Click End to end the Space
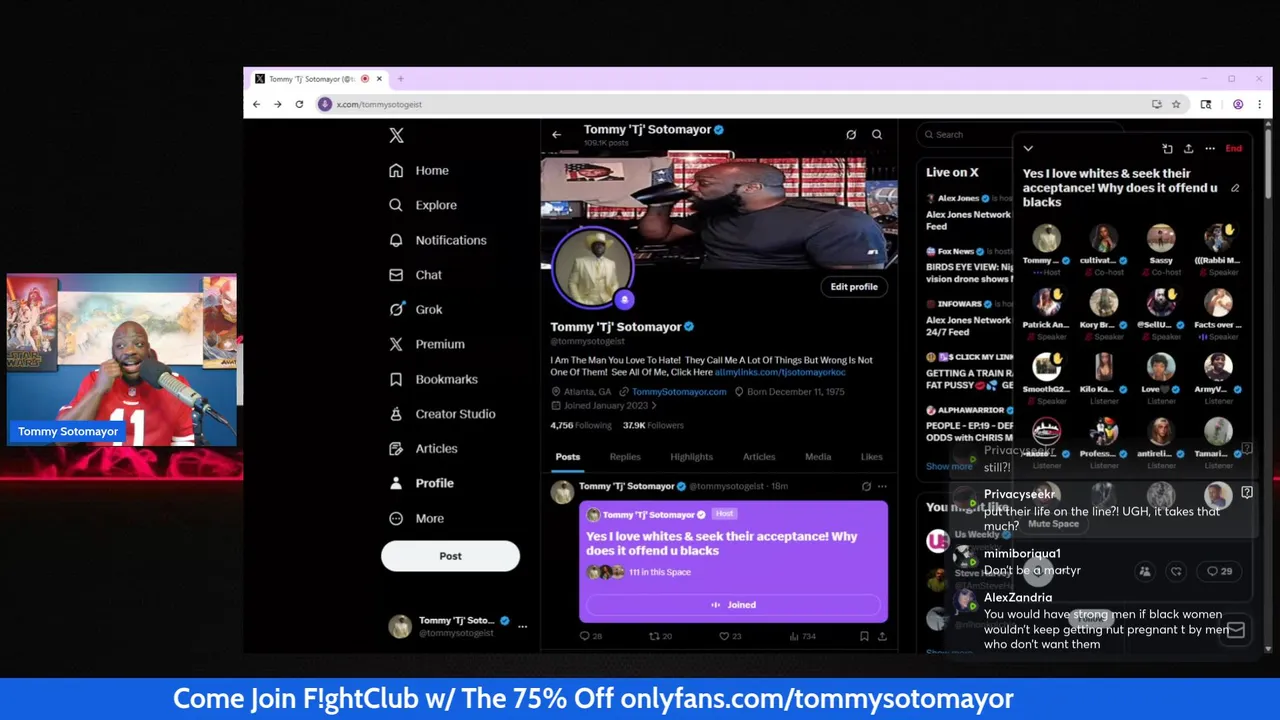This screenshot has width=1280, height=720. [1234, 149]
